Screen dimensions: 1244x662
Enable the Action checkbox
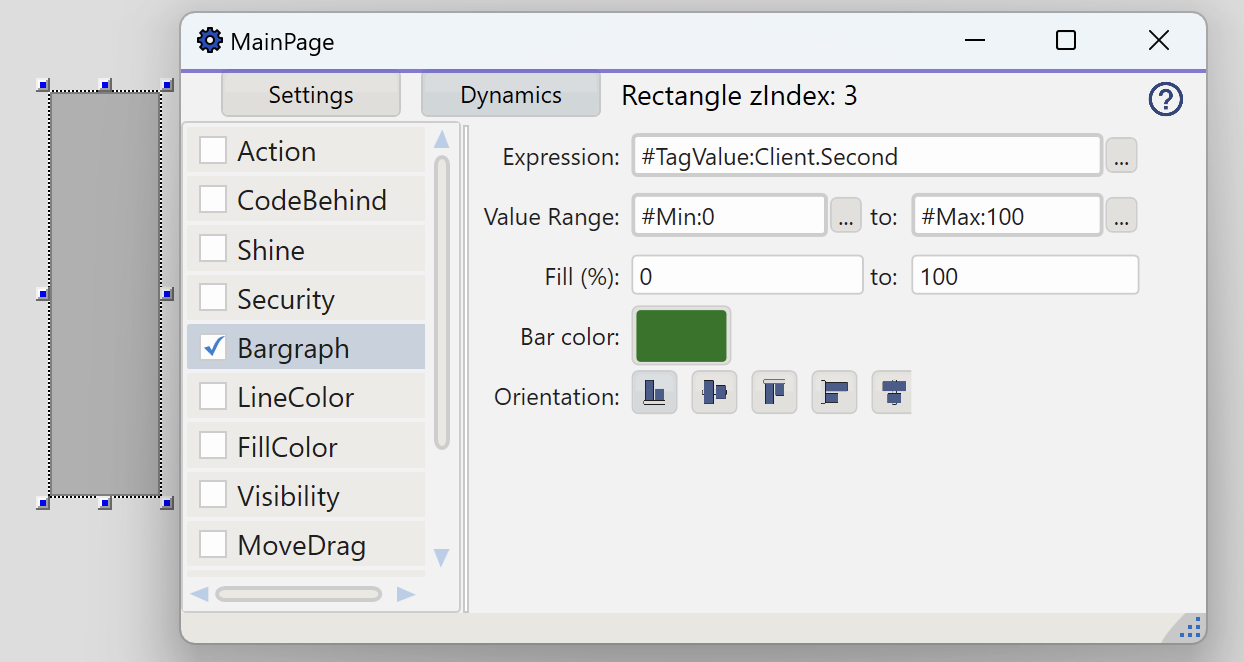tap(213, 150)
